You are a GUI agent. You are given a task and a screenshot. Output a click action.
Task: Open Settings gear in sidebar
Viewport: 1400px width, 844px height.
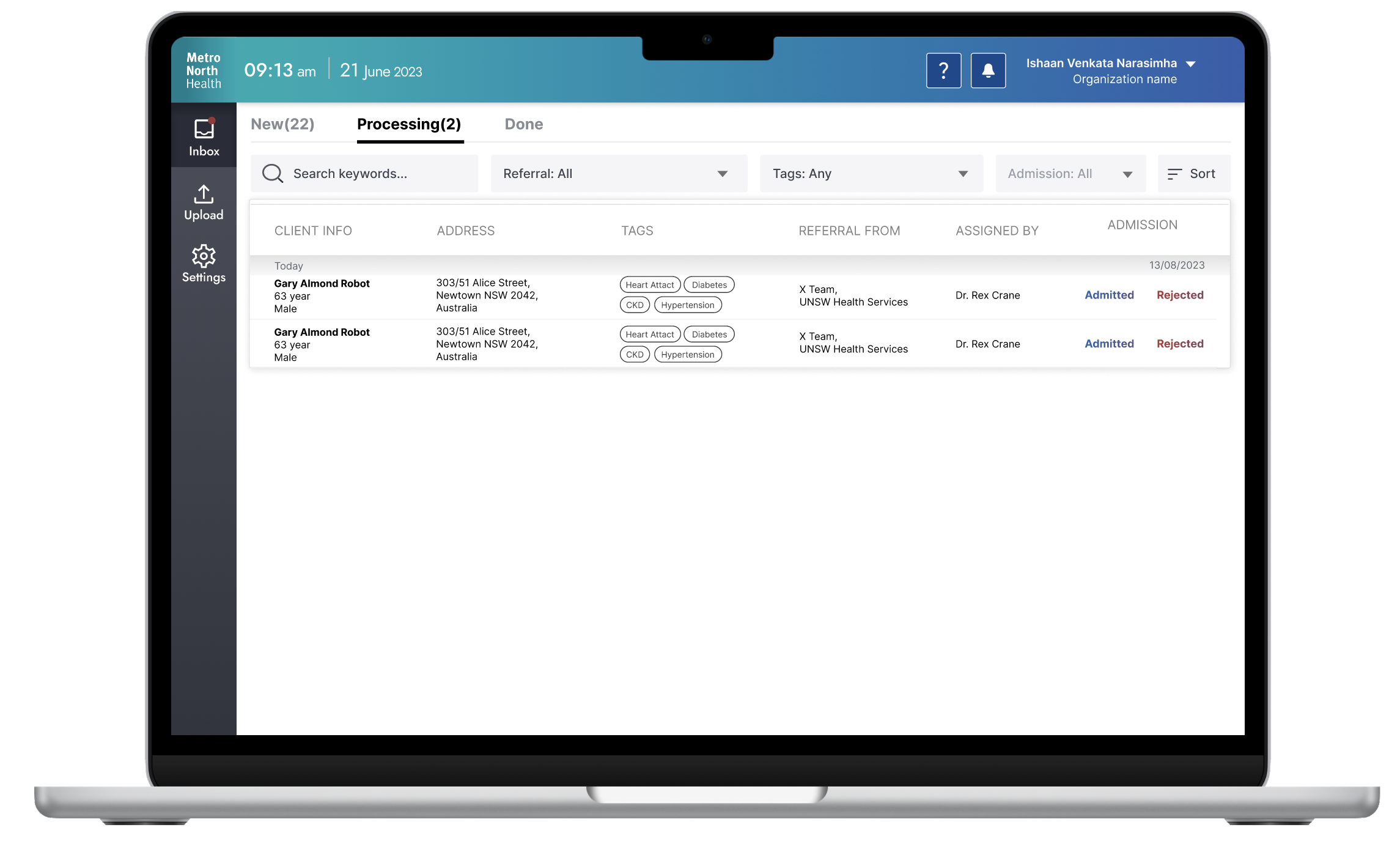(204, 256)
